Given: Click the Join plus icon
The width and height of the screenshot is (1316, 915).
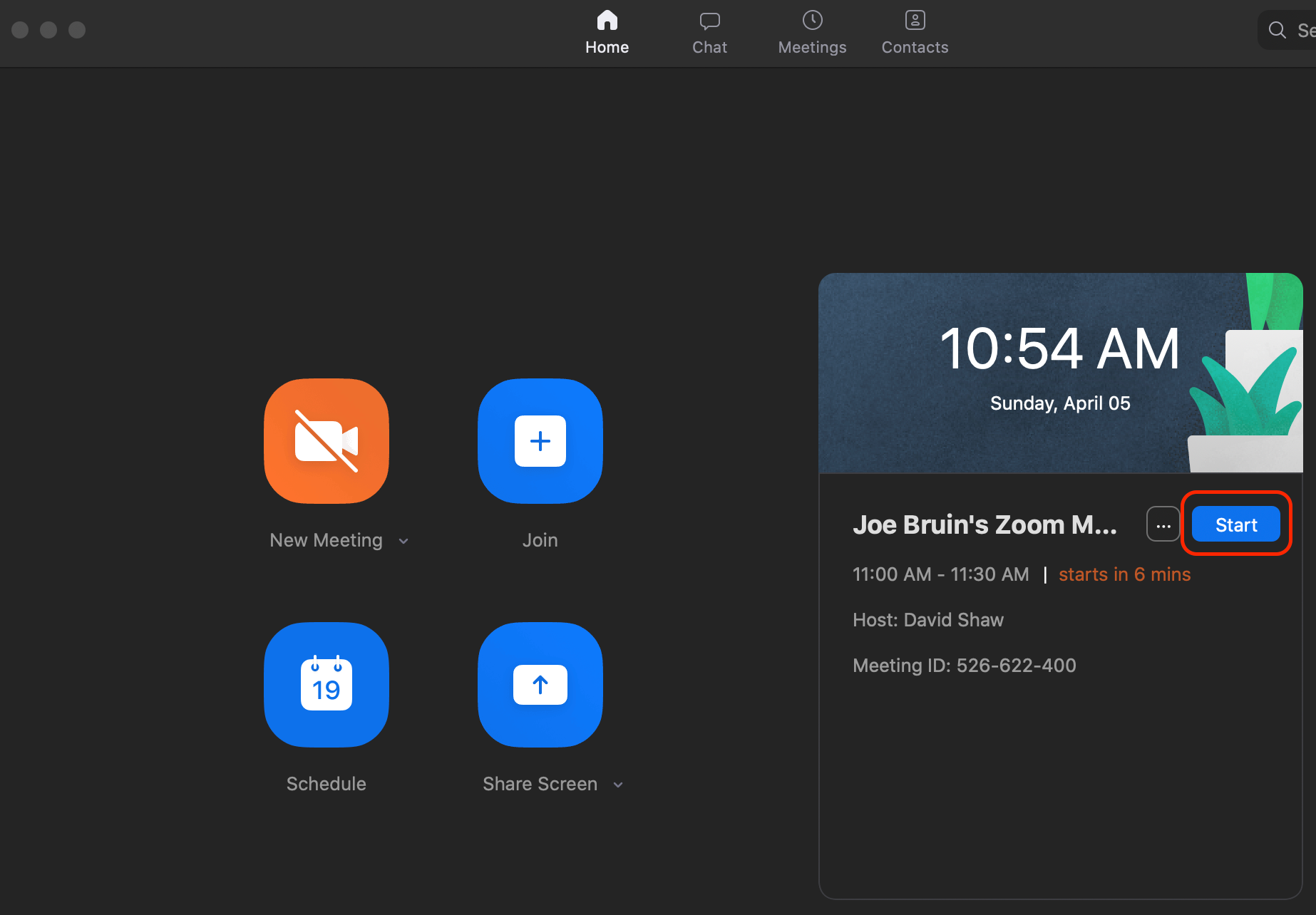Looking at the screenshot, I should tap(540, 441).
